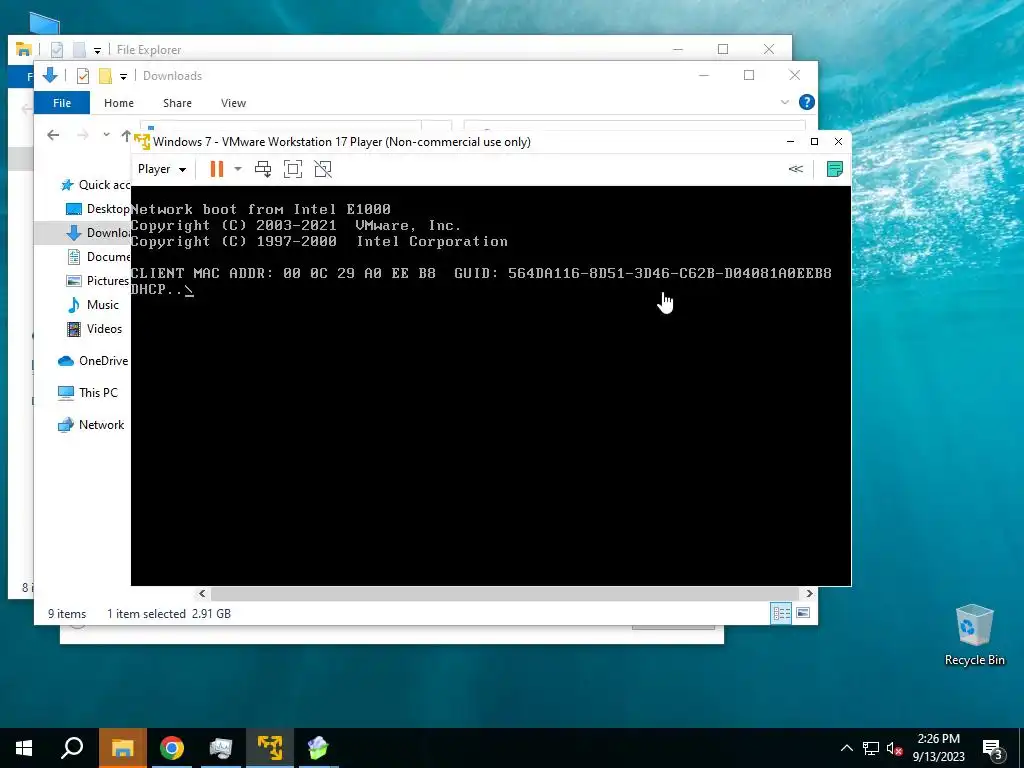Switch to the View ribbon tab
The width and height of the screenshot is (1024, 768).
[233, 103]
